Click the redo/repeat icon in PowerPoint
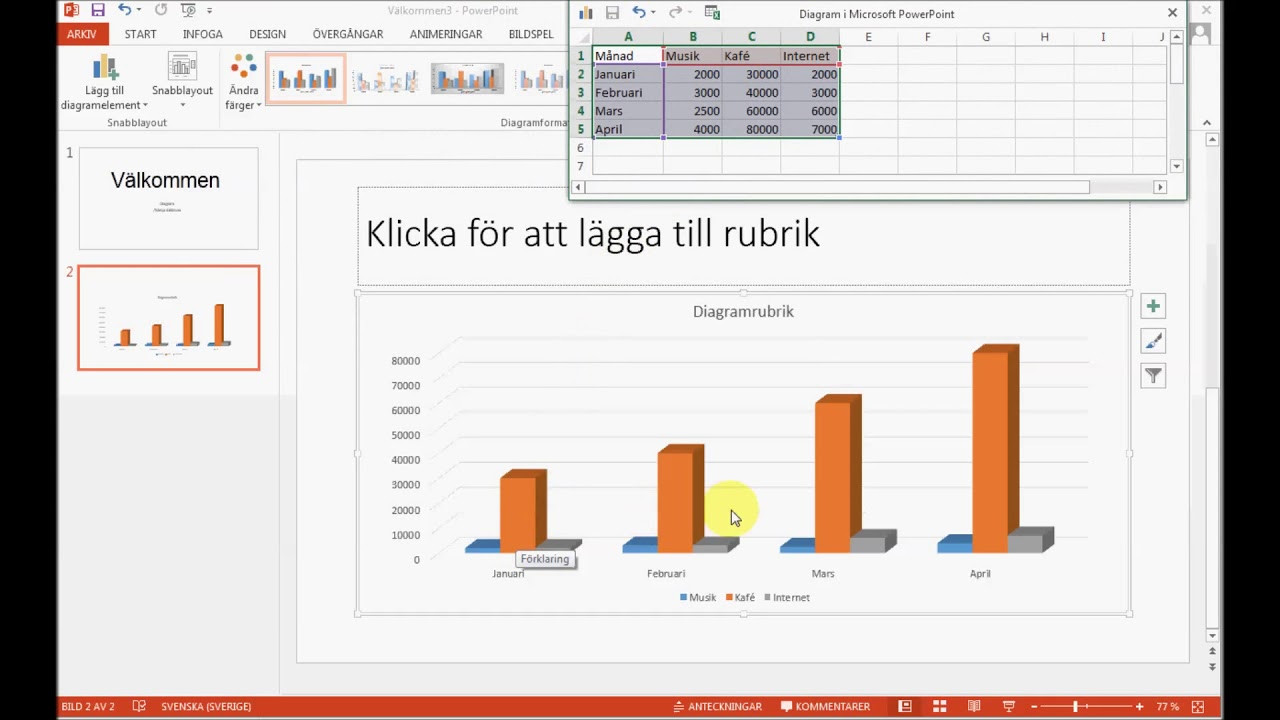This screenshot has width=1280, height=720. (161, 10)
